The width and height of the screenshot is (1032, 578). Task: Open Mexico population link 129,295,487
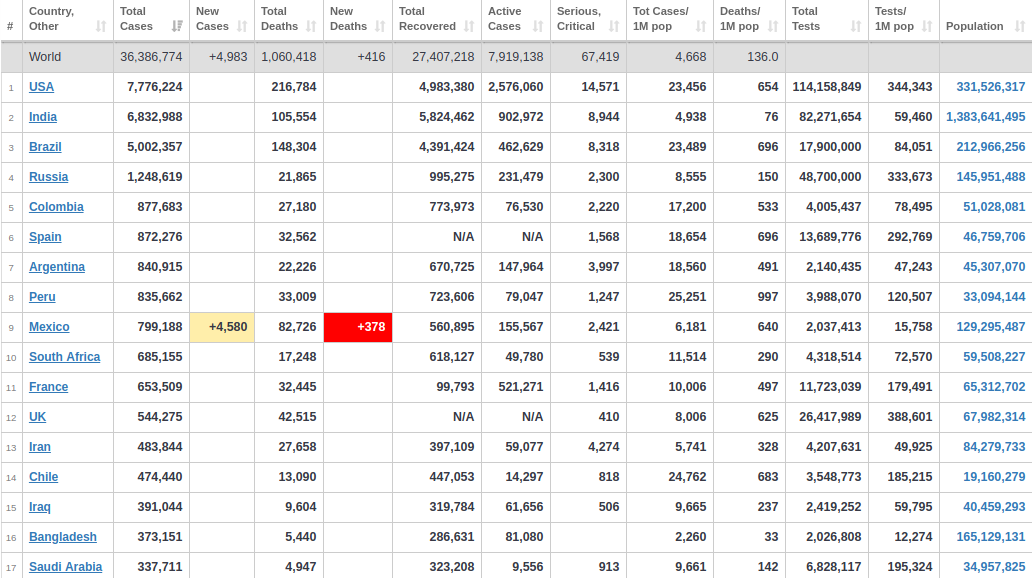click(991, 327)
